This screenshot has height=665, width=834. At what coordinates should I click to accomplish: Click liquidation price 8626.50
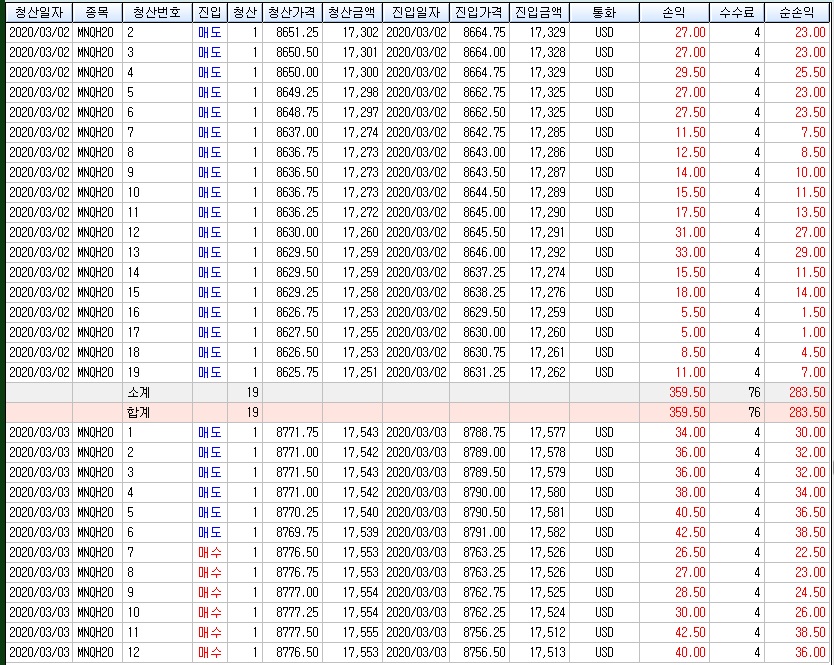(297, 352)
